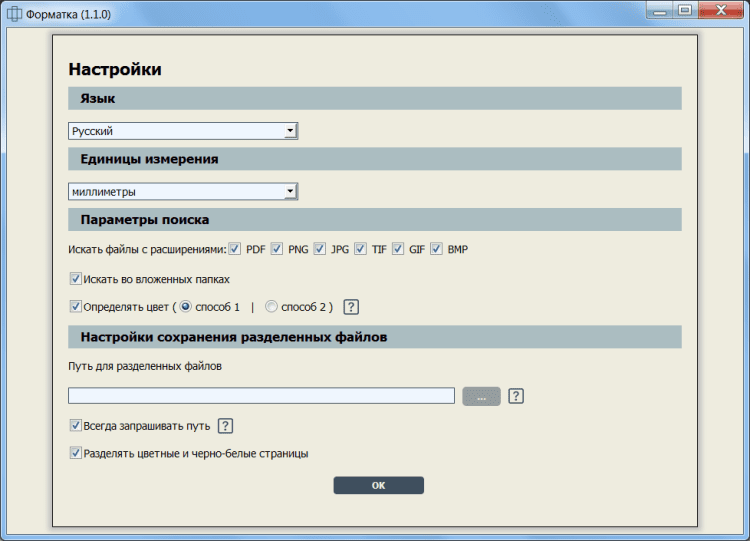
Task: Uncheck the BMP extension checkbox
Action: (x=437, y=249)
